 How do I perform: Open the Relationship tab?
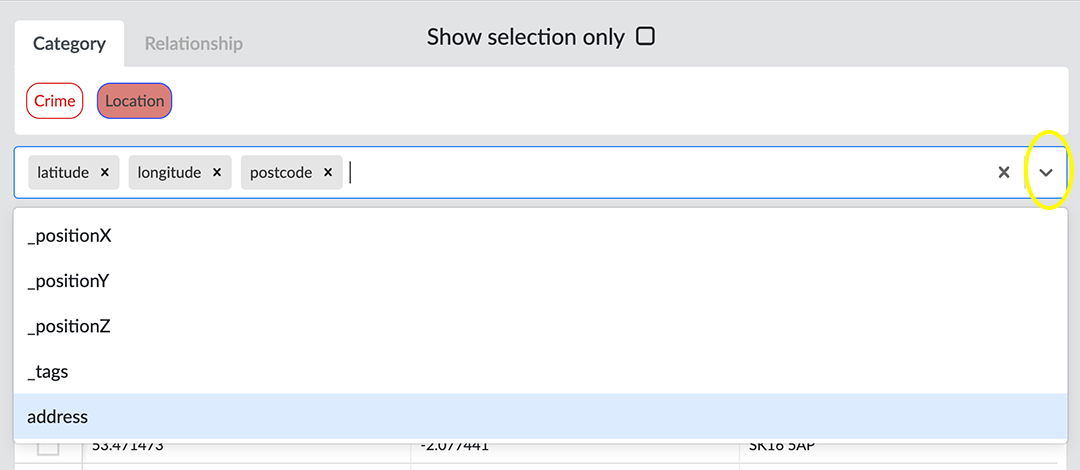[x=193, y=44]
